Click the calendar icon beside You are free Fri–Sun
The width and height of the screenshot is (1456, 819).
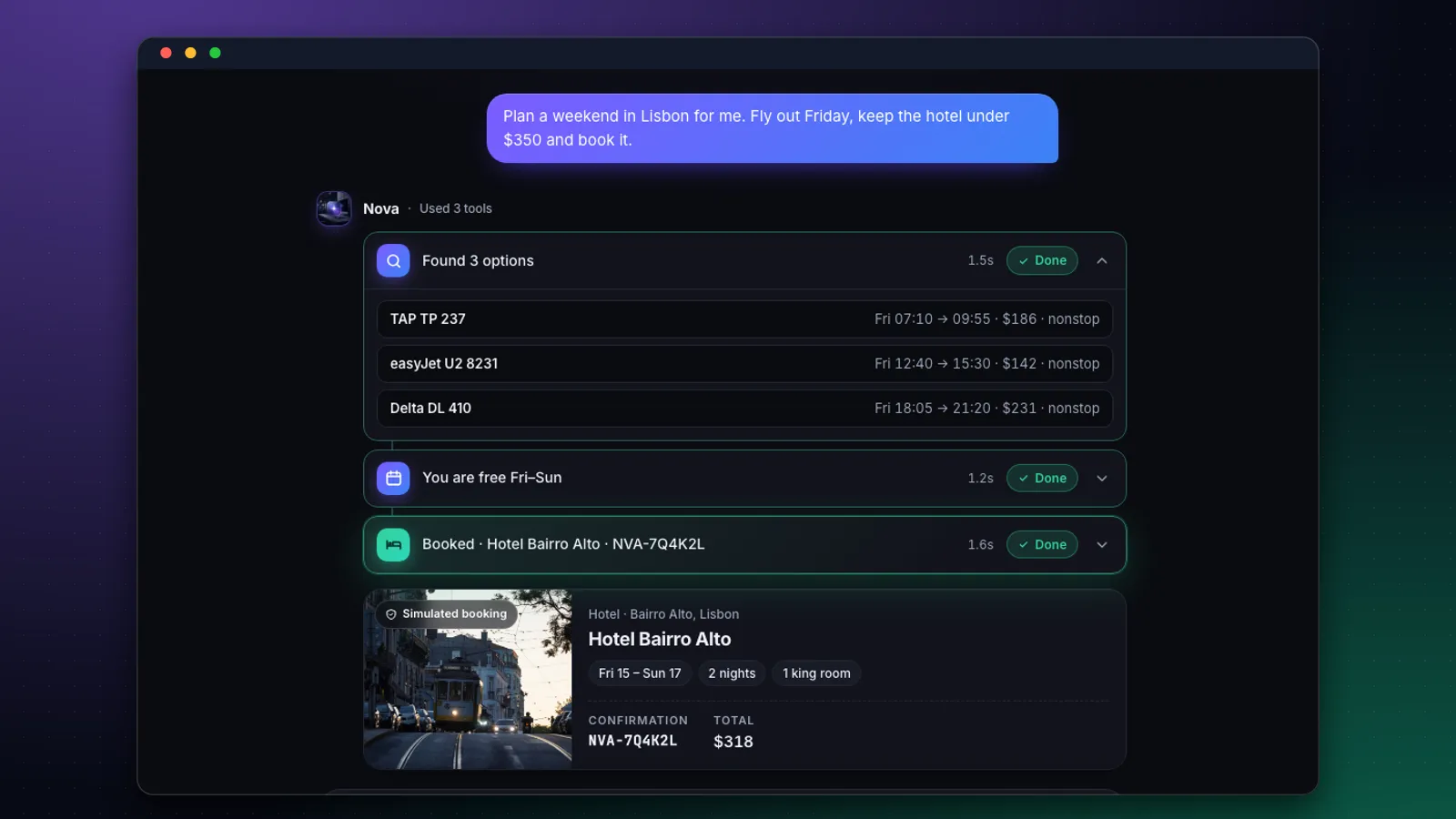tap(393, 478)
